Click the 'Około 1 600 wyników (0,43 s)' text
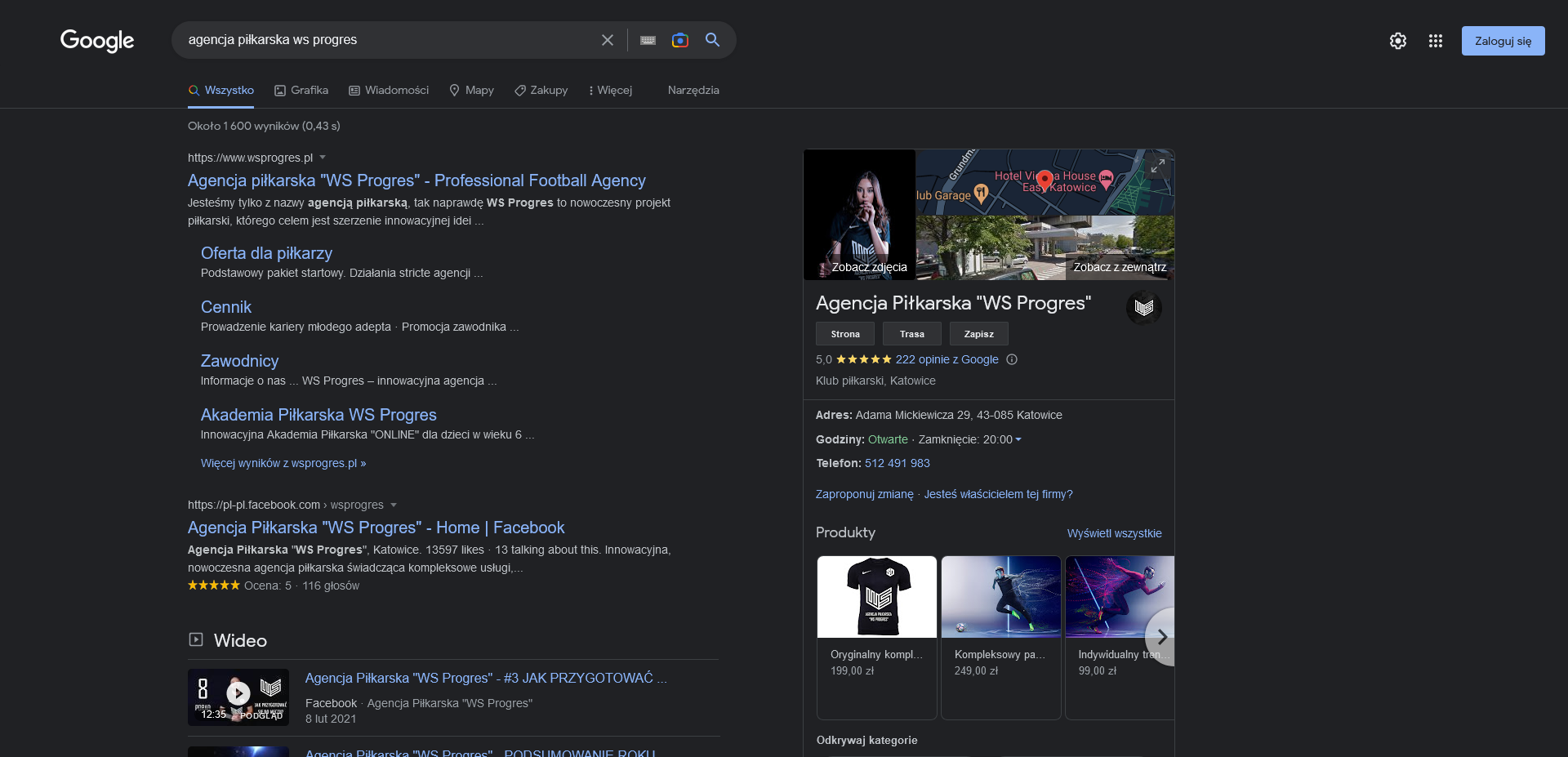 click(264, 126)
